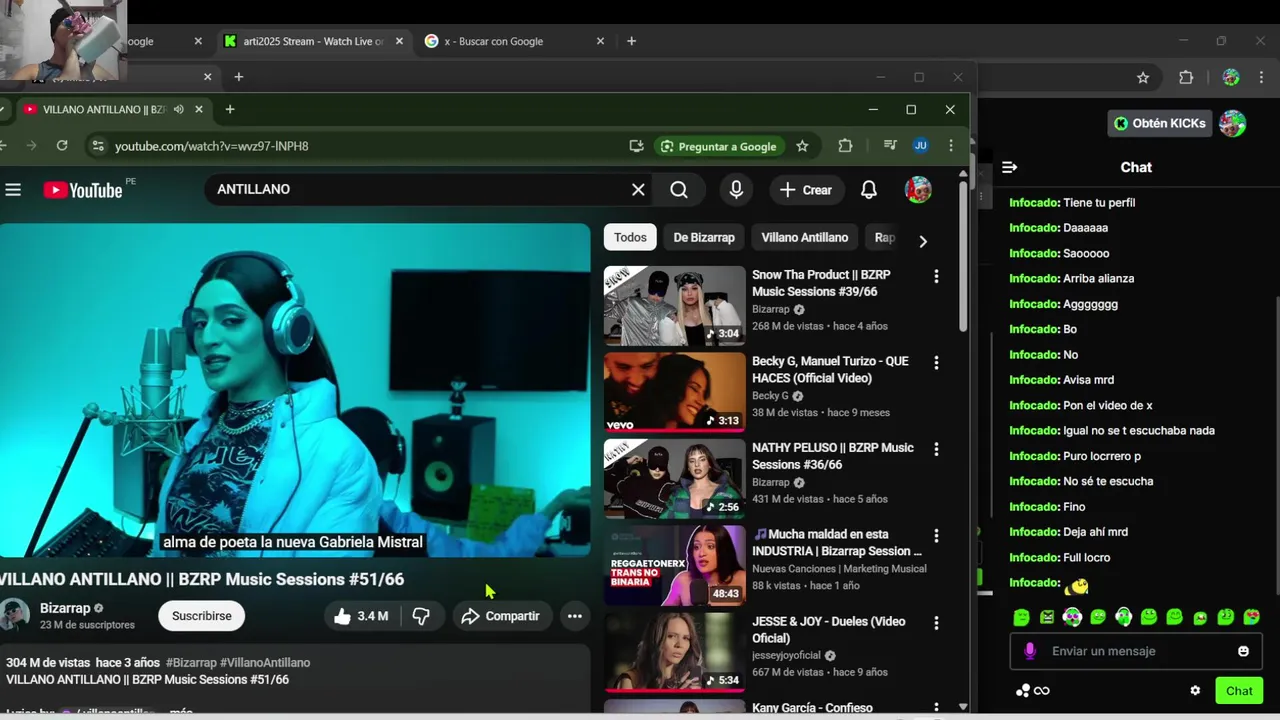
Task: Click the Kick user avatar top right
Action: [x=1232, y=123]
